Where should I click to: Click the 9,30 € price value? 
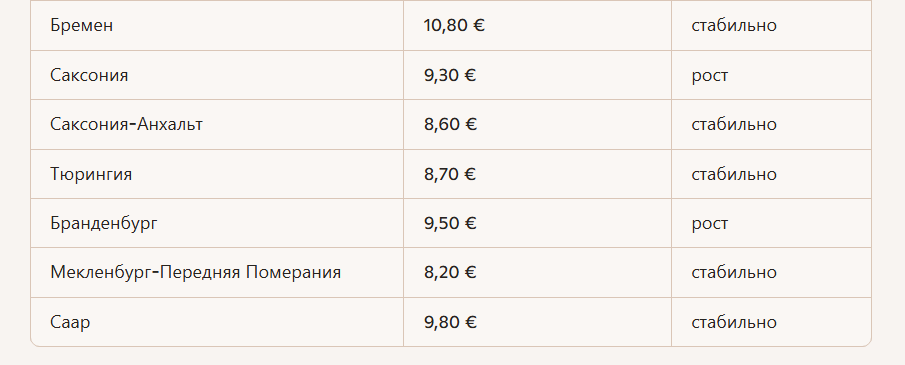pyautogui.click(x=450, y=75)
